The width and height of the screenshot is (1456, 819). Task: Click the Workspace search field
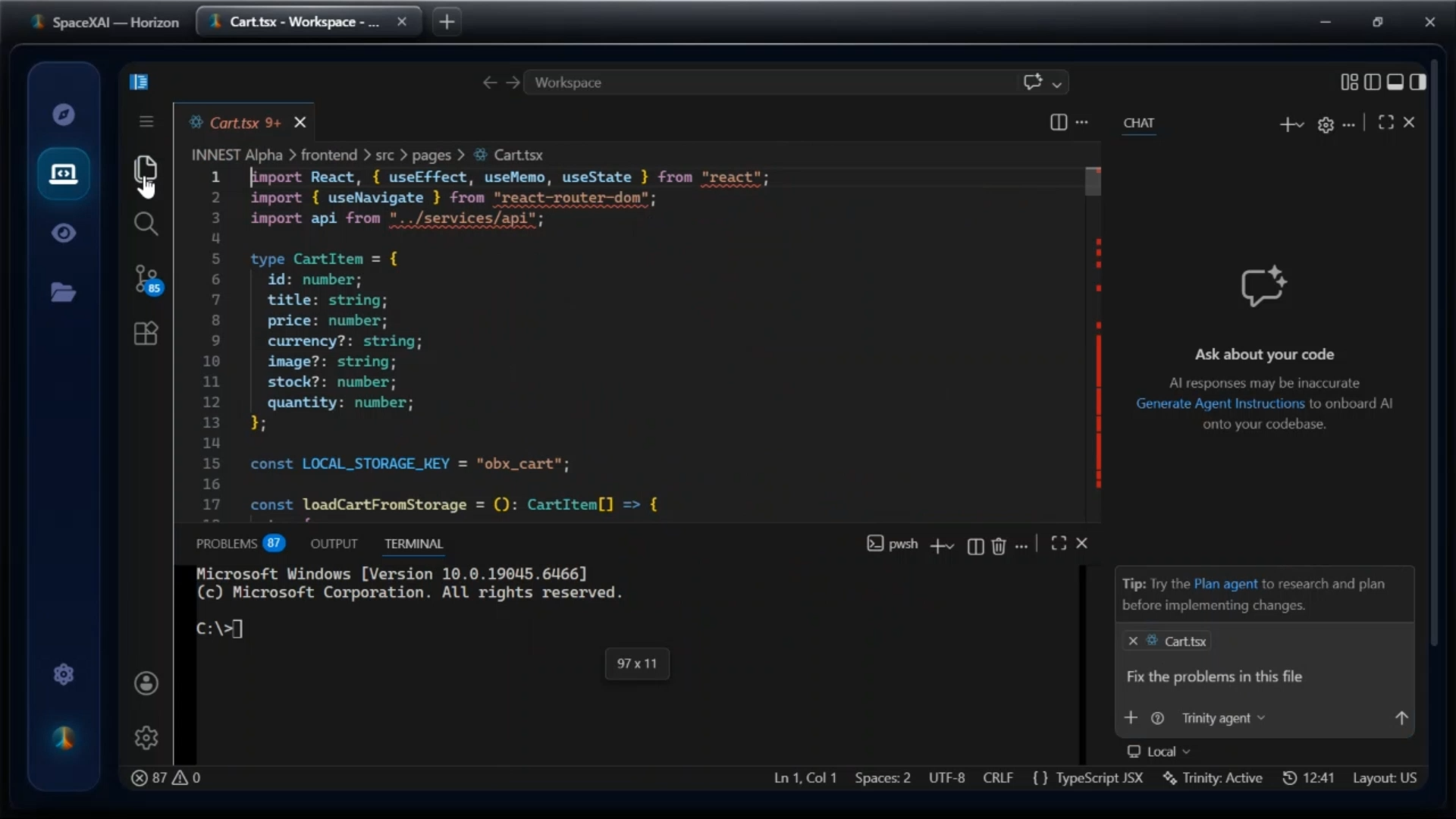(x=773, y=82)
